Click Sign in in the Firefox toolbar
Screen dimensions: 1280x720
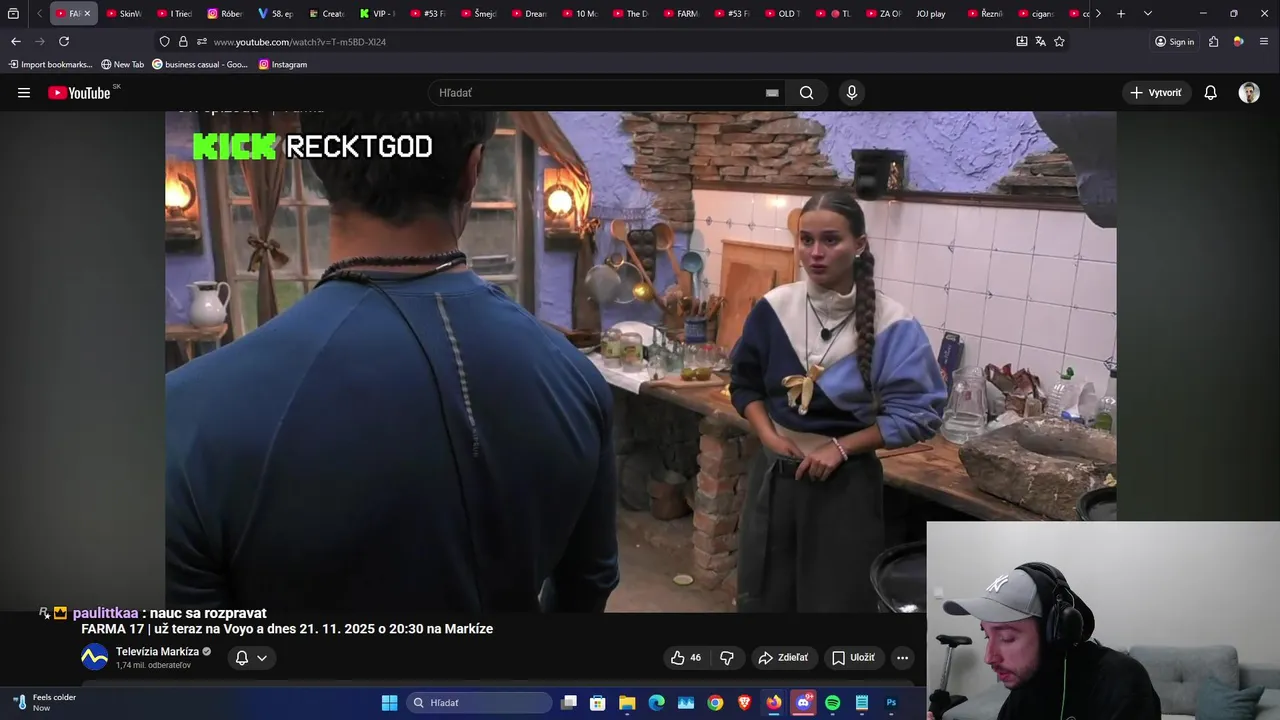[1175, 41]
